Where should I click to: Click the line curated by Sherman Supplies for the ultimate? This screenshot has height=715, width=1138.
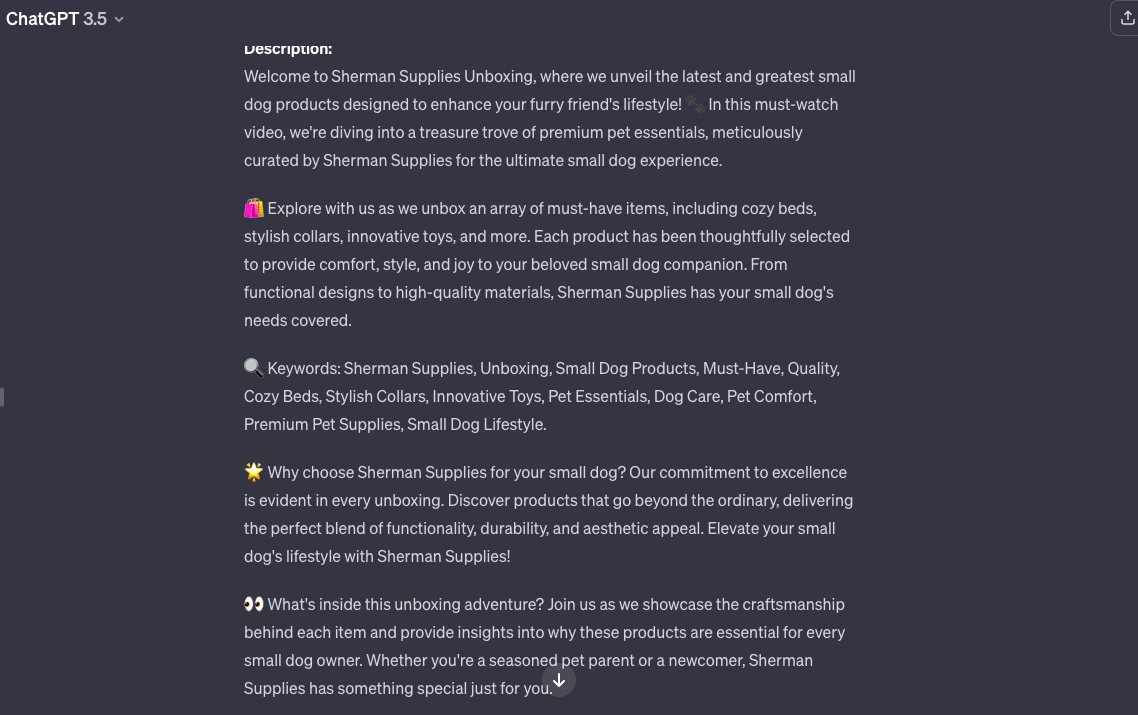coord(483,160)
